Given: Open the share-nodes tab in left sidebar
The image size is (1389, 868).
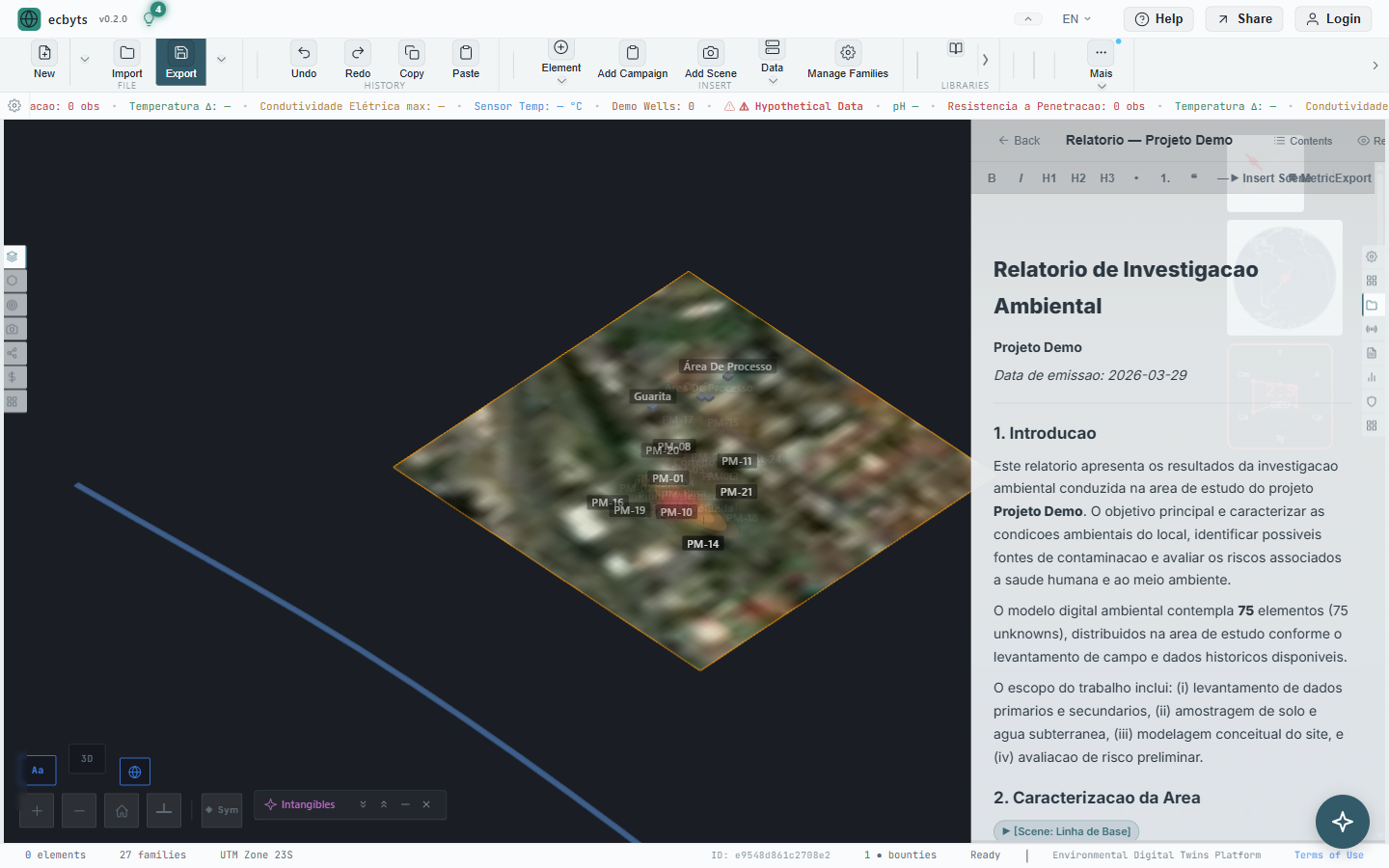Looking at the screenshot, I should 13,353.
